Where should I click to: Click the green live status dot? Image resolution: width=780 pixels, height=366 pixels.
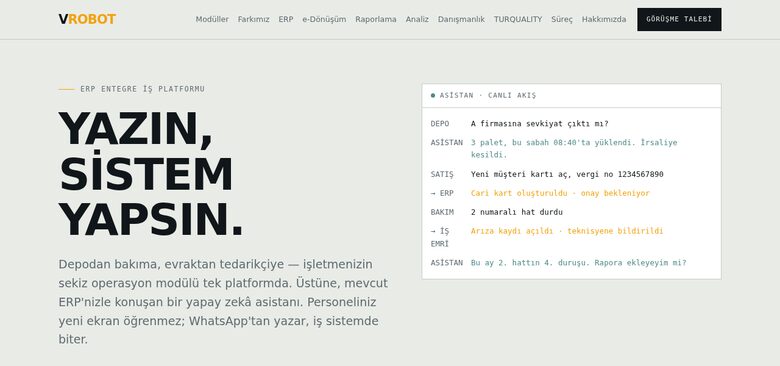[x=433, y=95]
